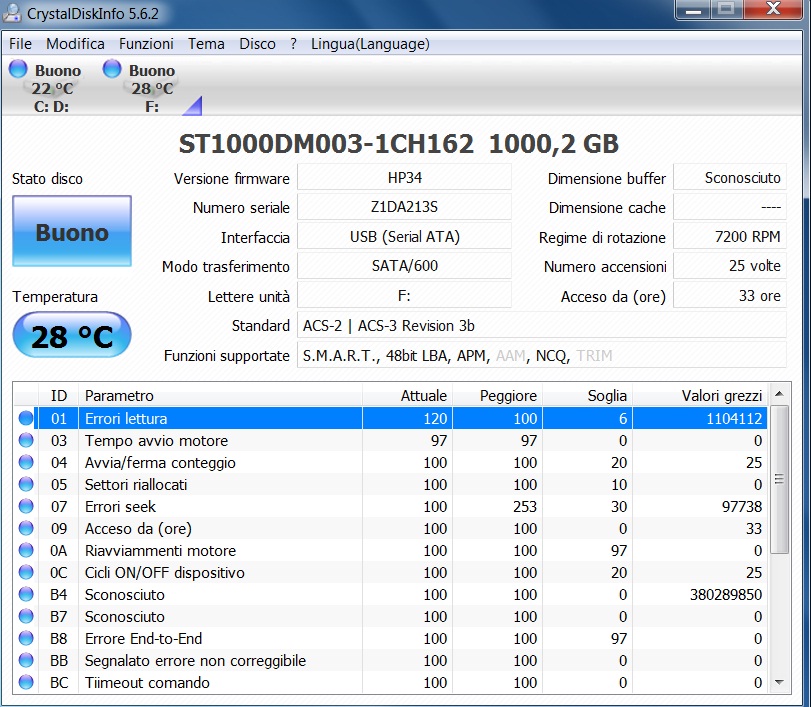Click the drive letter field F:
The height and width of the screenshot is (707, 811).
(404, 295)
